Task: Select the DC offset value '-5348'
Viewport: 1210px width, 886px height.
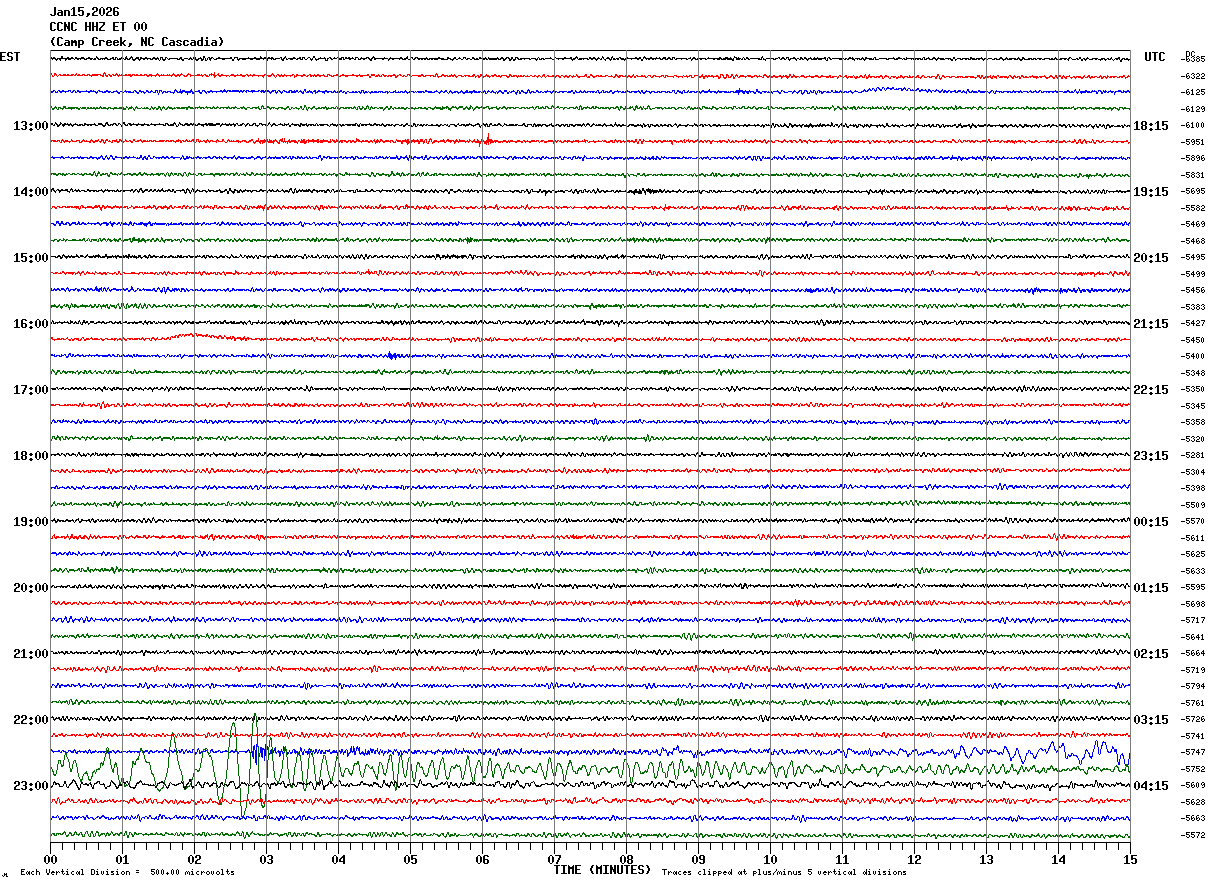Action: tap(1193, 373)
